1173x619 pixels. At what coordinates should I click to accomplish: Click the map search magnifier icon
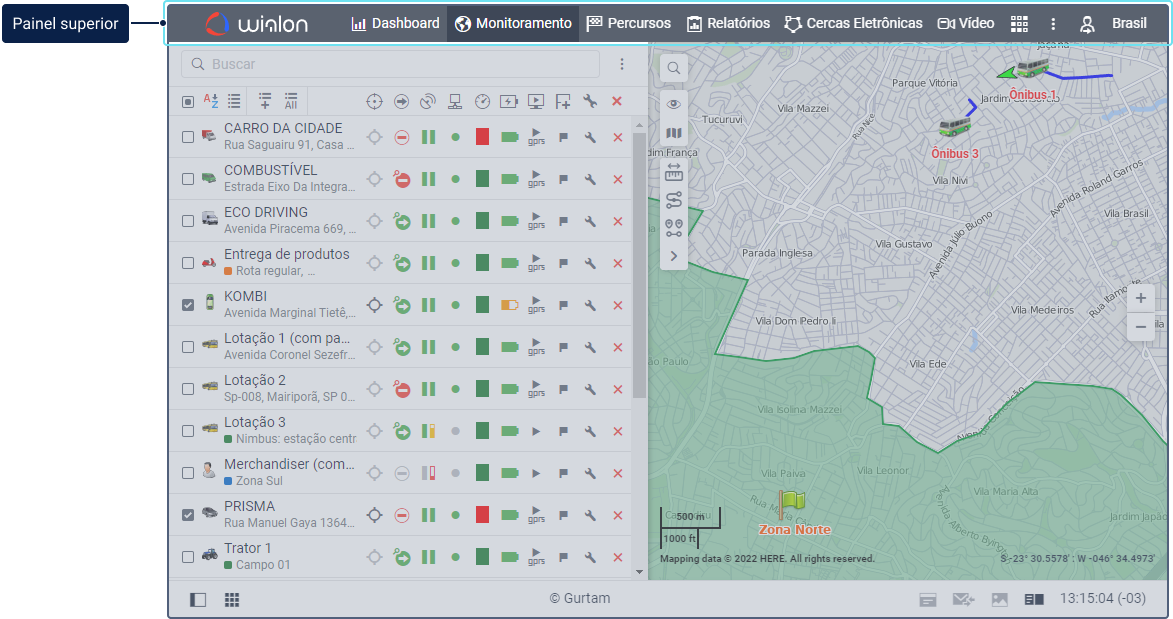[x=674, y=68]
